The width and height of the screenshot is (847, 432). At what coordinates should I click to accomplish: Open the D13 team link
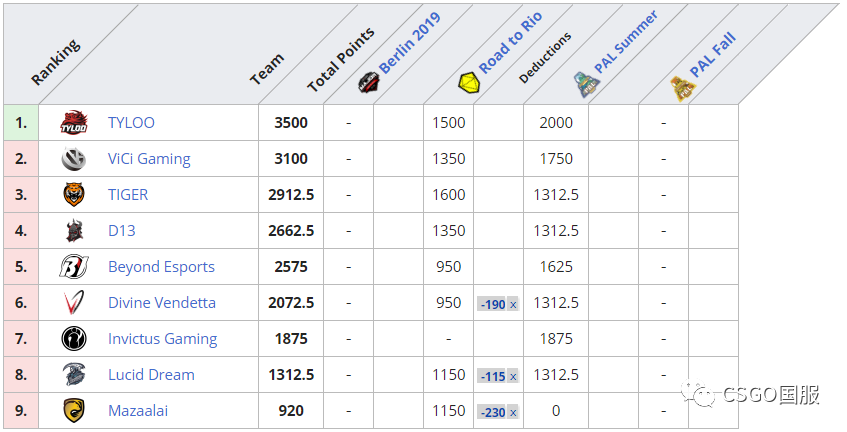click(x=122, y=231)
